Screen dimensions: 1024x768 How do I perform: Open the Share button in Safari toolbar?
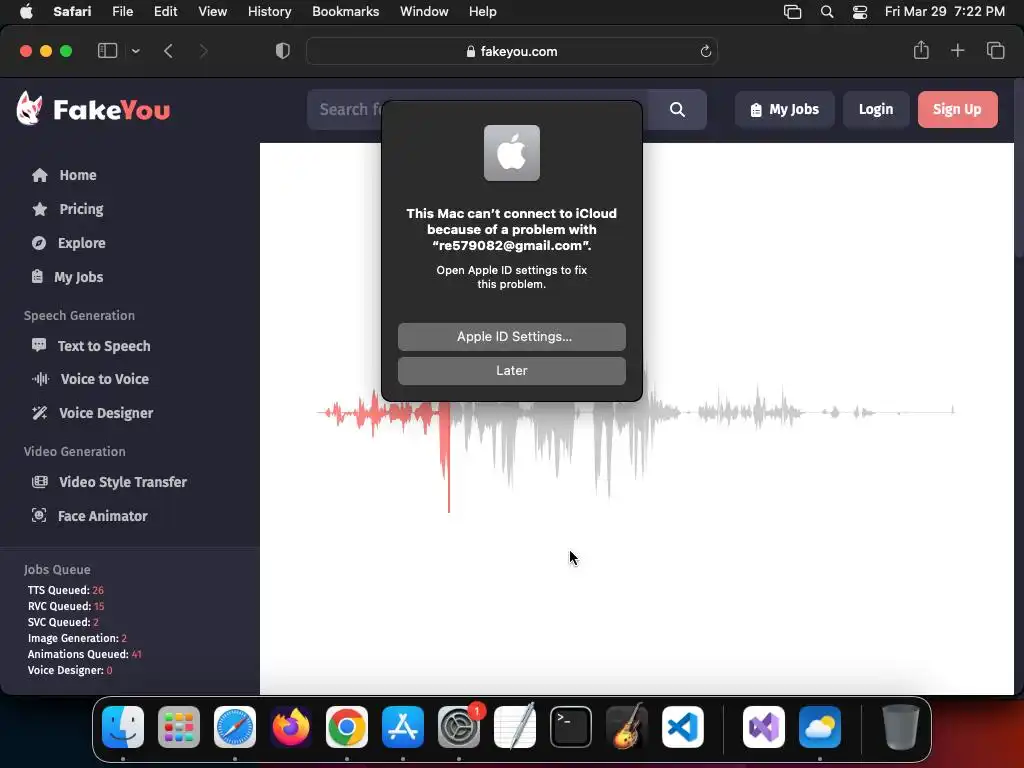pyautogui.click(x=921, y=50)
